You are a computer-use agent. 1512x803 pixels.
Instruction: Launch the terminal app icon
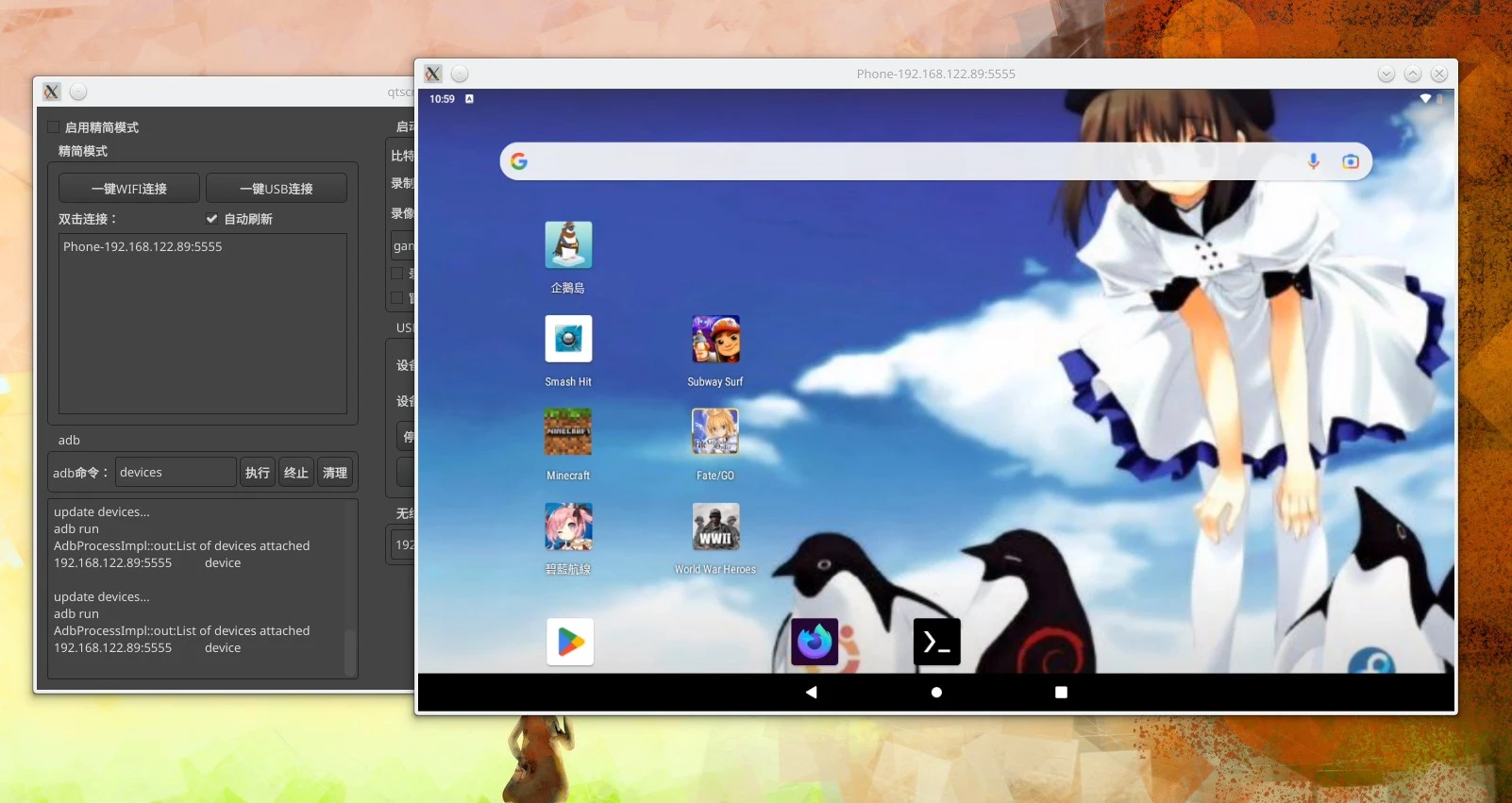(x=936, y=642)
